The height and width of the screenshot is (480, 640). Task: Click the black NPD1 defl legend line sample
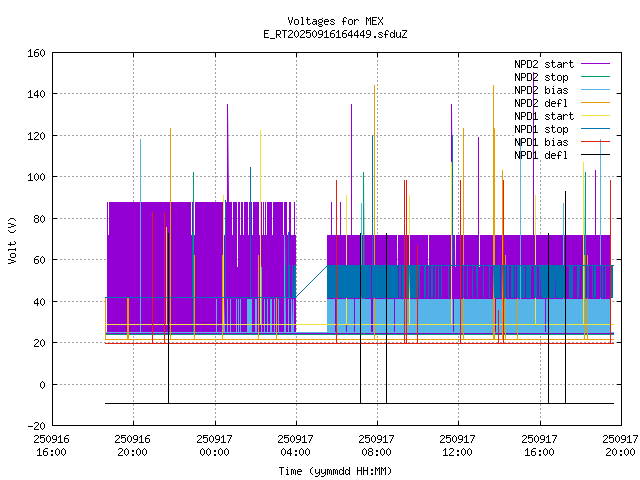[594, 155]
